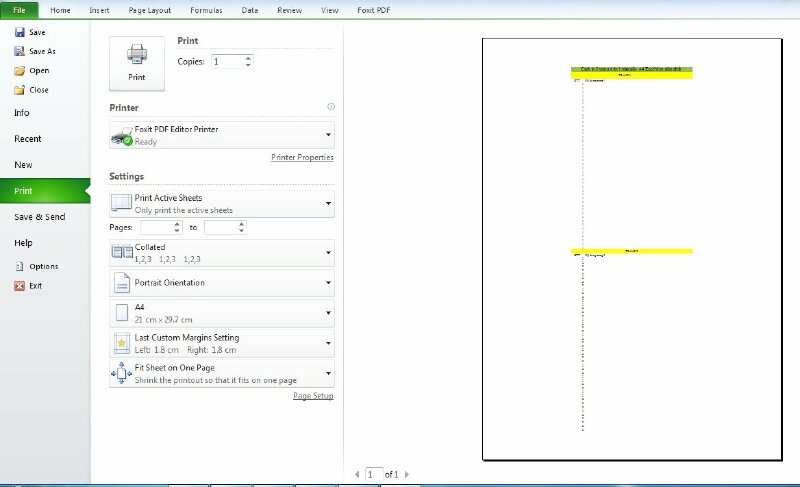The width and height of the screenshot is (800, 487).
Task: Open the A4 paper size dropdown
Action: point(329,314)
